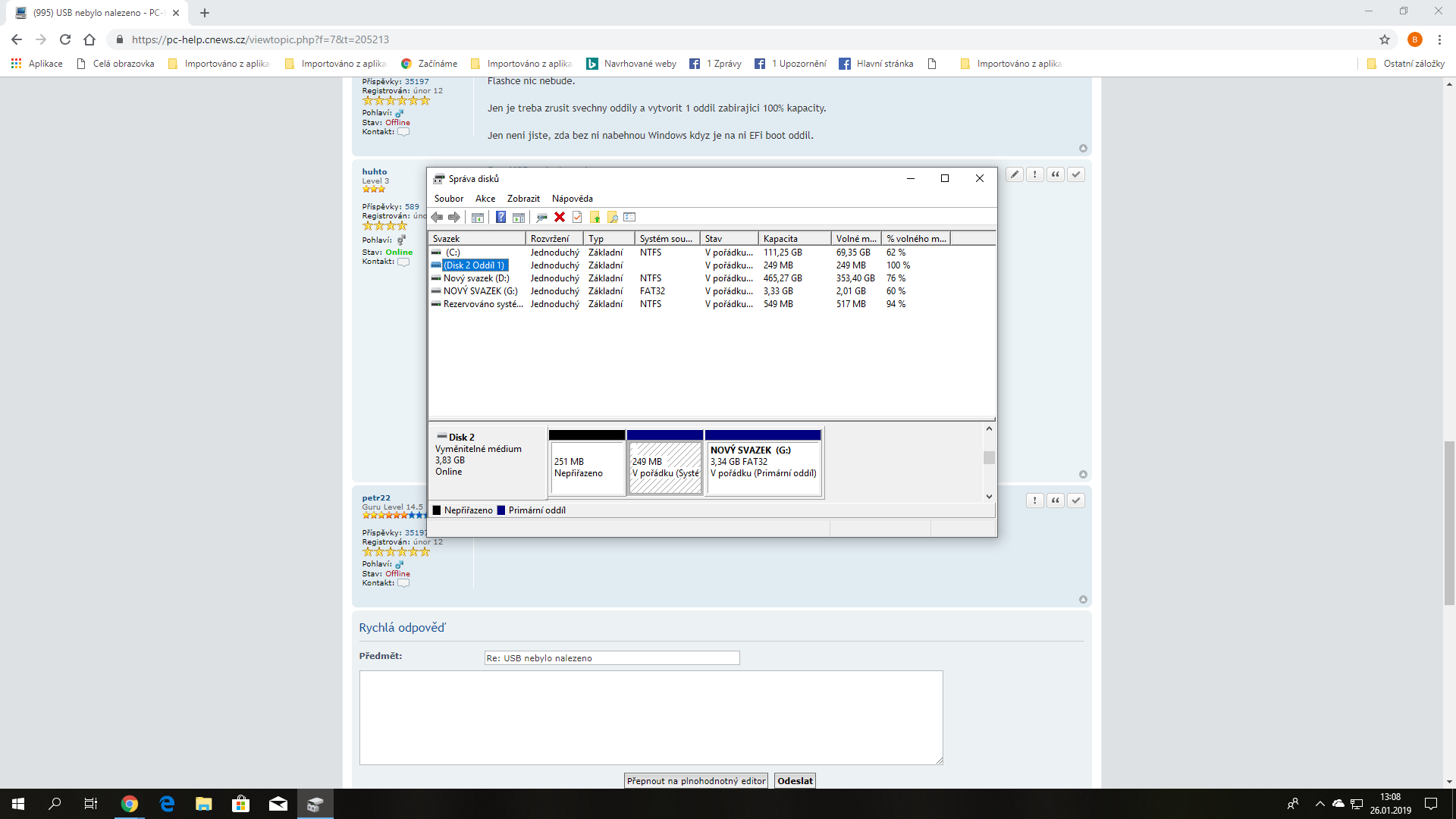Click the properties checkmark page icon

(x=577, y=218)
